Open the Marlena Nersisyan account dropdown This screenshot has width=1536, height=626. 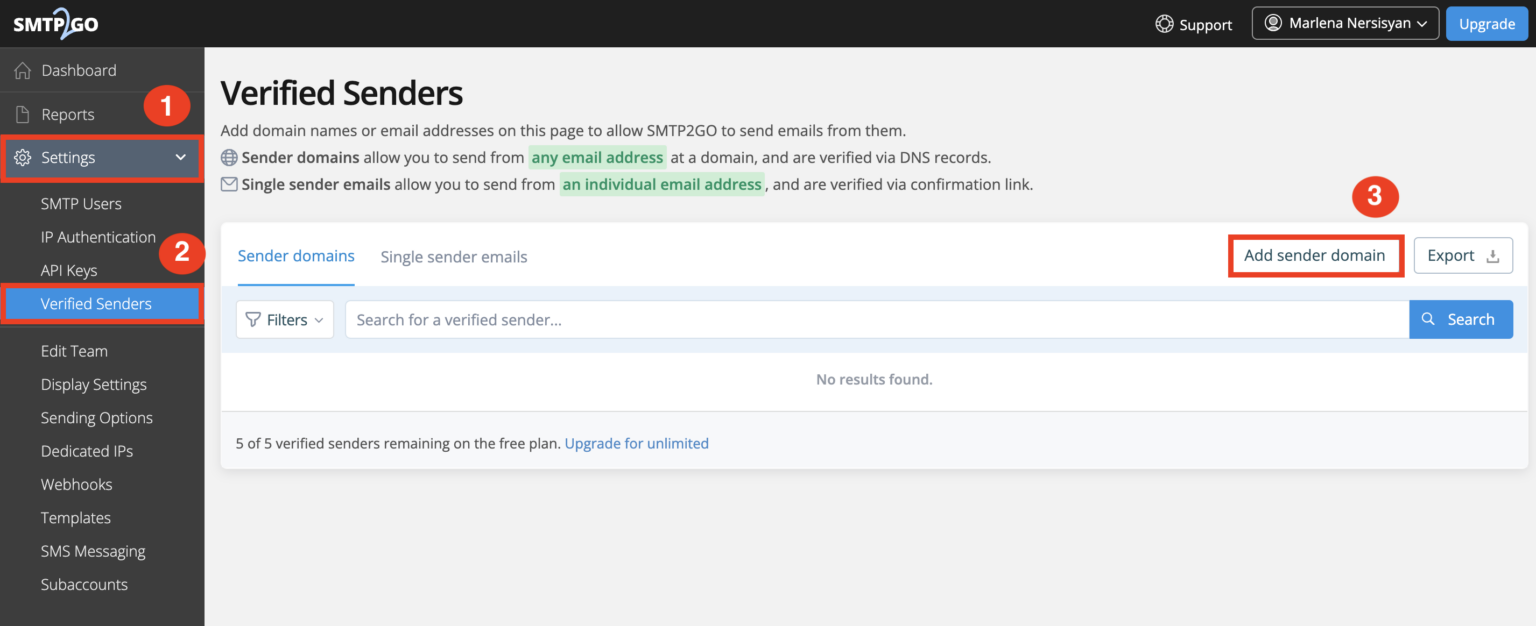pyautogui.click(x=1345, y=22)
